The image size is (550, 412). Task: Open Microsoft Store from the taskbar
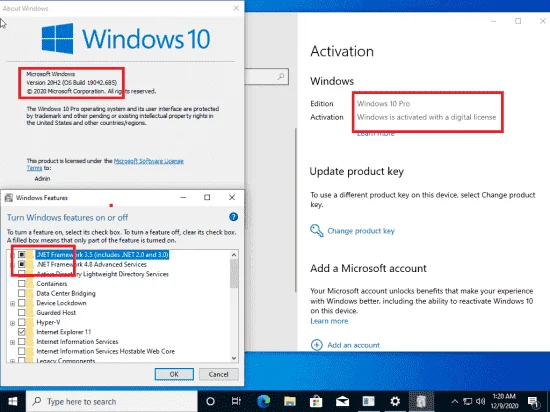pos(316,401)
